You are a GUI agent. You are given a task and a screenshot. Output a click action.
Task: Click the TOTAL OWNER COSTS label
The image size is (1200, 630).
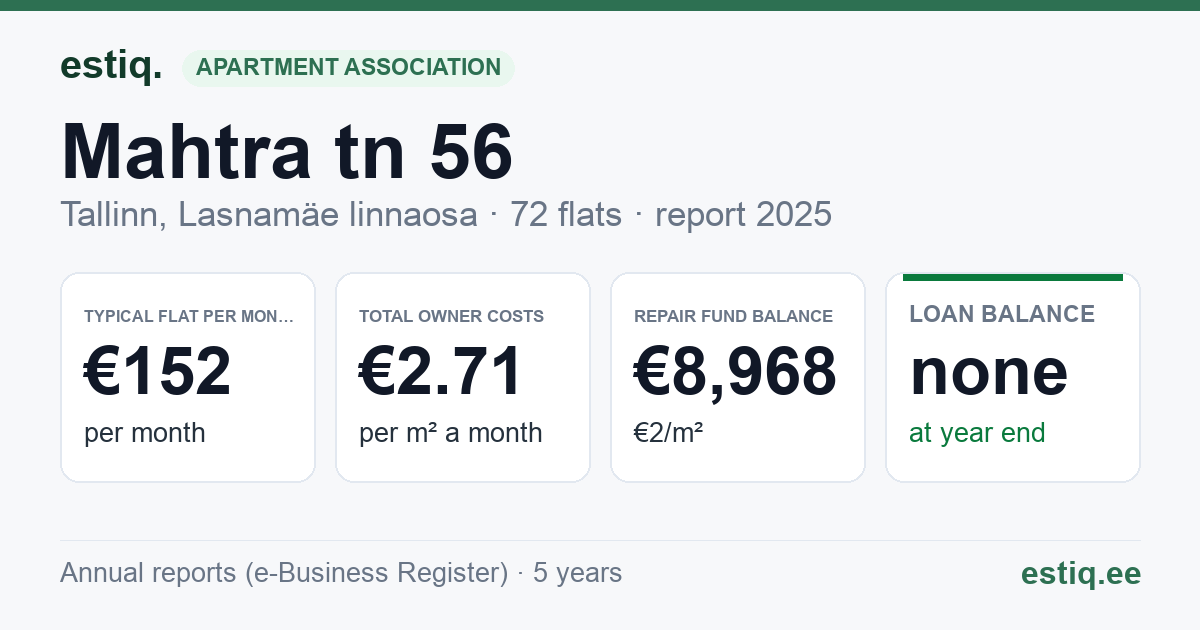coord(451,316)
